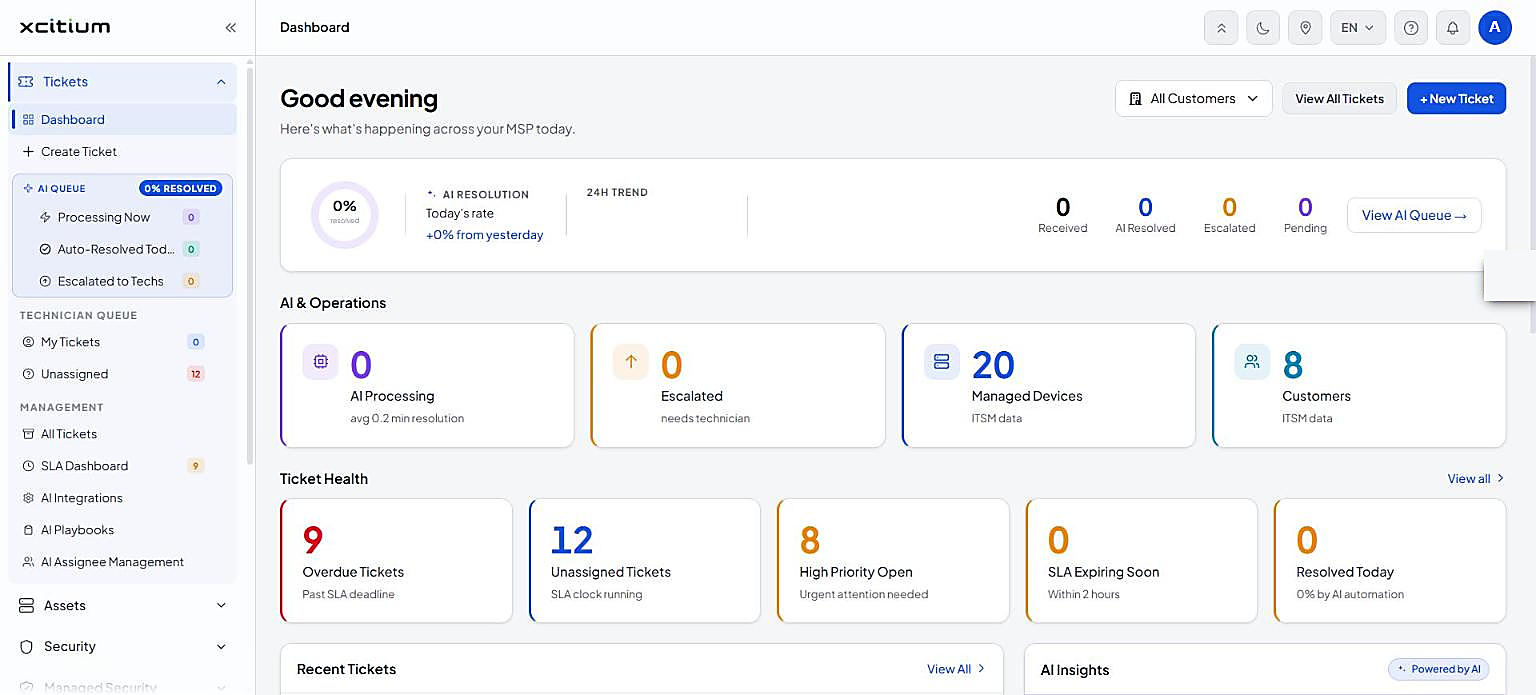This screenshot has width=1536, height=695.
Task: Open Auto-Resolved Today queue item
Action: (x=123, y=249)
